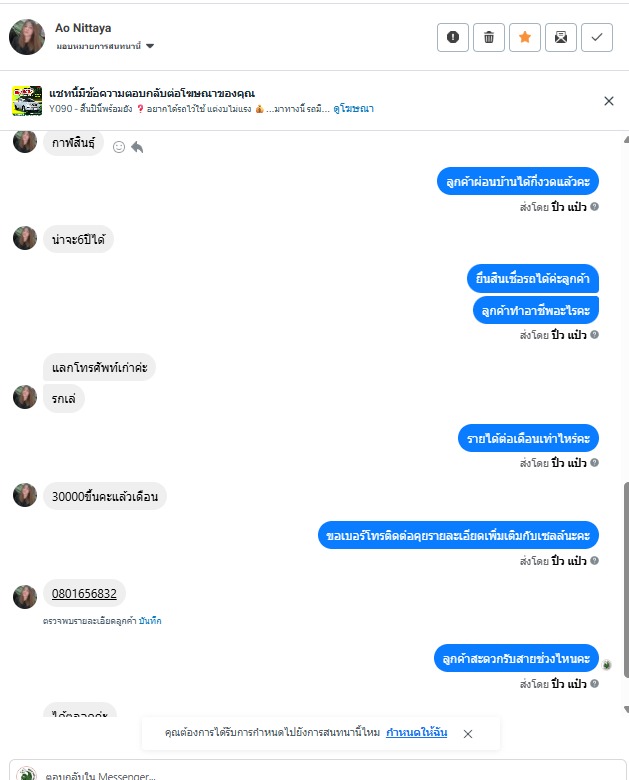Open the ดูโฆษณา ad link
This screenshot has height=780, width=629.
pos(353,109)
